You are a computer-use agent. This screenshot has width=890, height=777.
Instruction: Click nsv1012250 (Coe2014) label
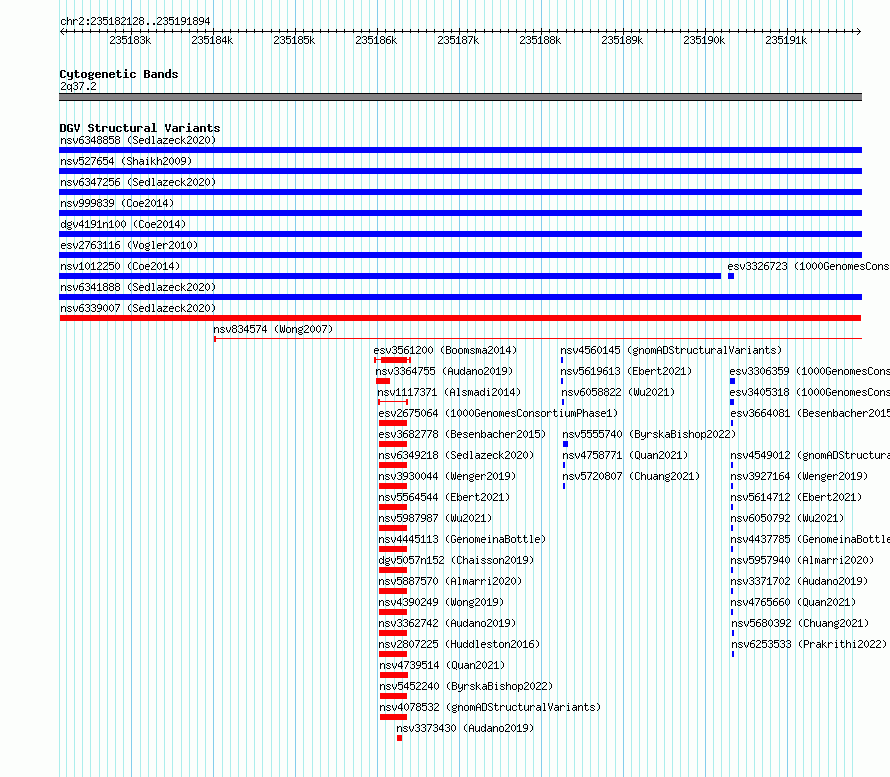[x=120, y=266]
